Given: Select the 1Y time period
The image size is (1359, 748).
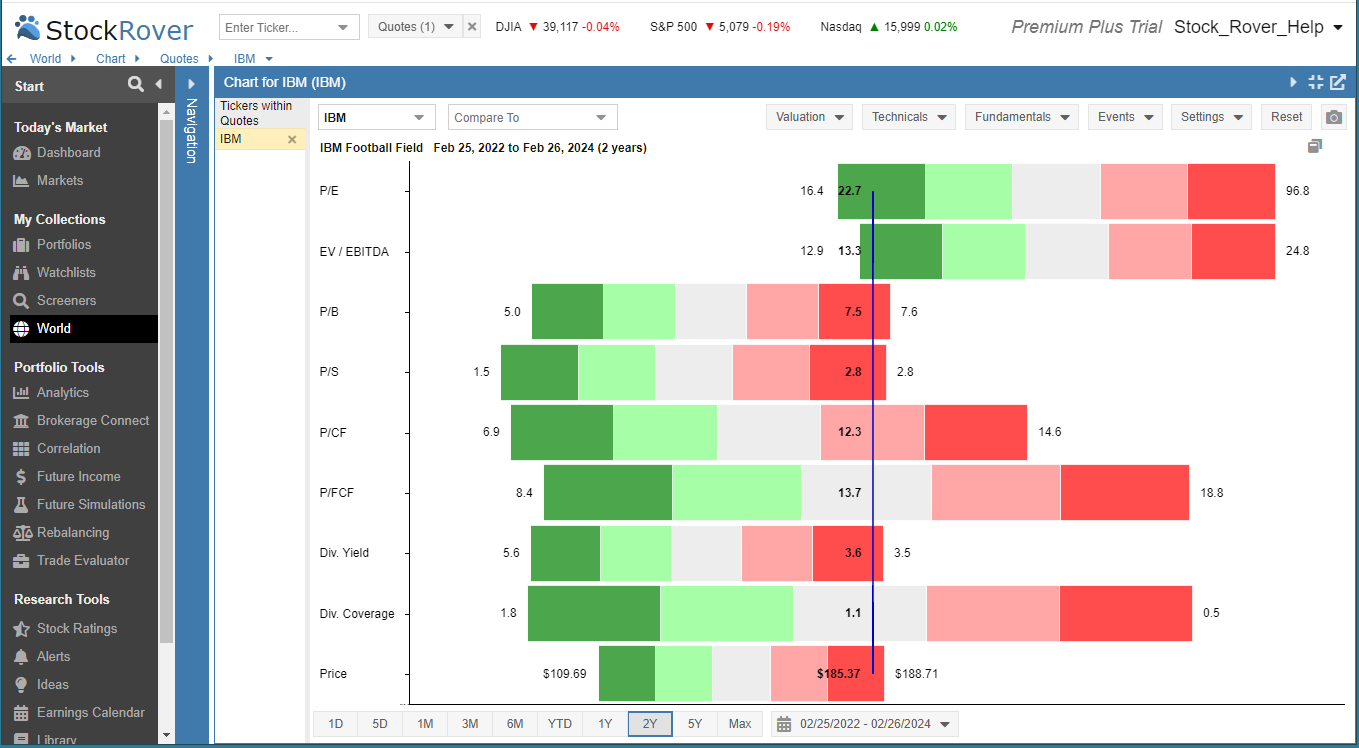Looking at the screenshot, I should (605, 724).
